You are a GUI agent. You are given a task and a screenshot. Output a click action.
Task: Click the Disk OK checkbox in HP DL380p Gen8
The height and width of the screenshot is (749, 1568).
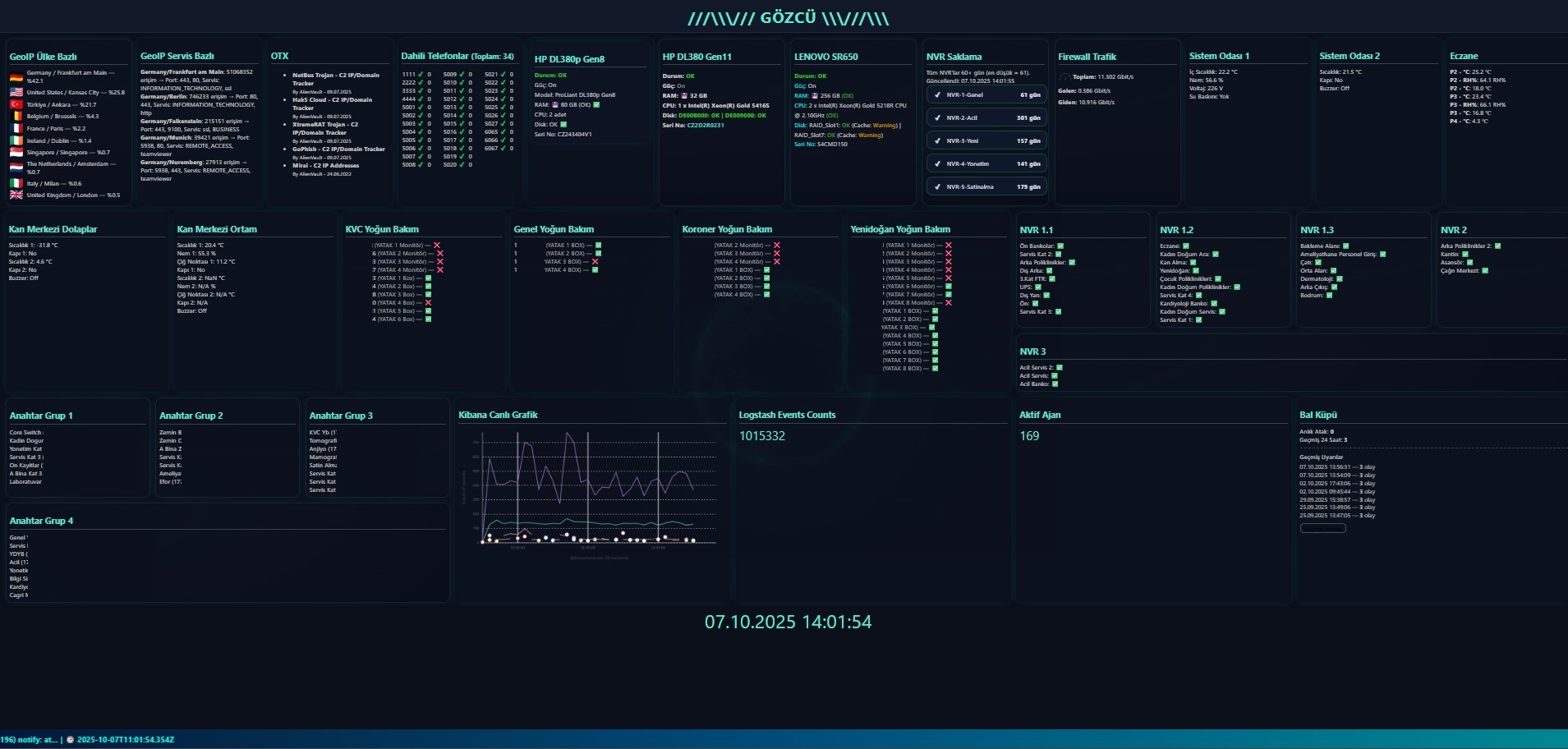point(563,125)
